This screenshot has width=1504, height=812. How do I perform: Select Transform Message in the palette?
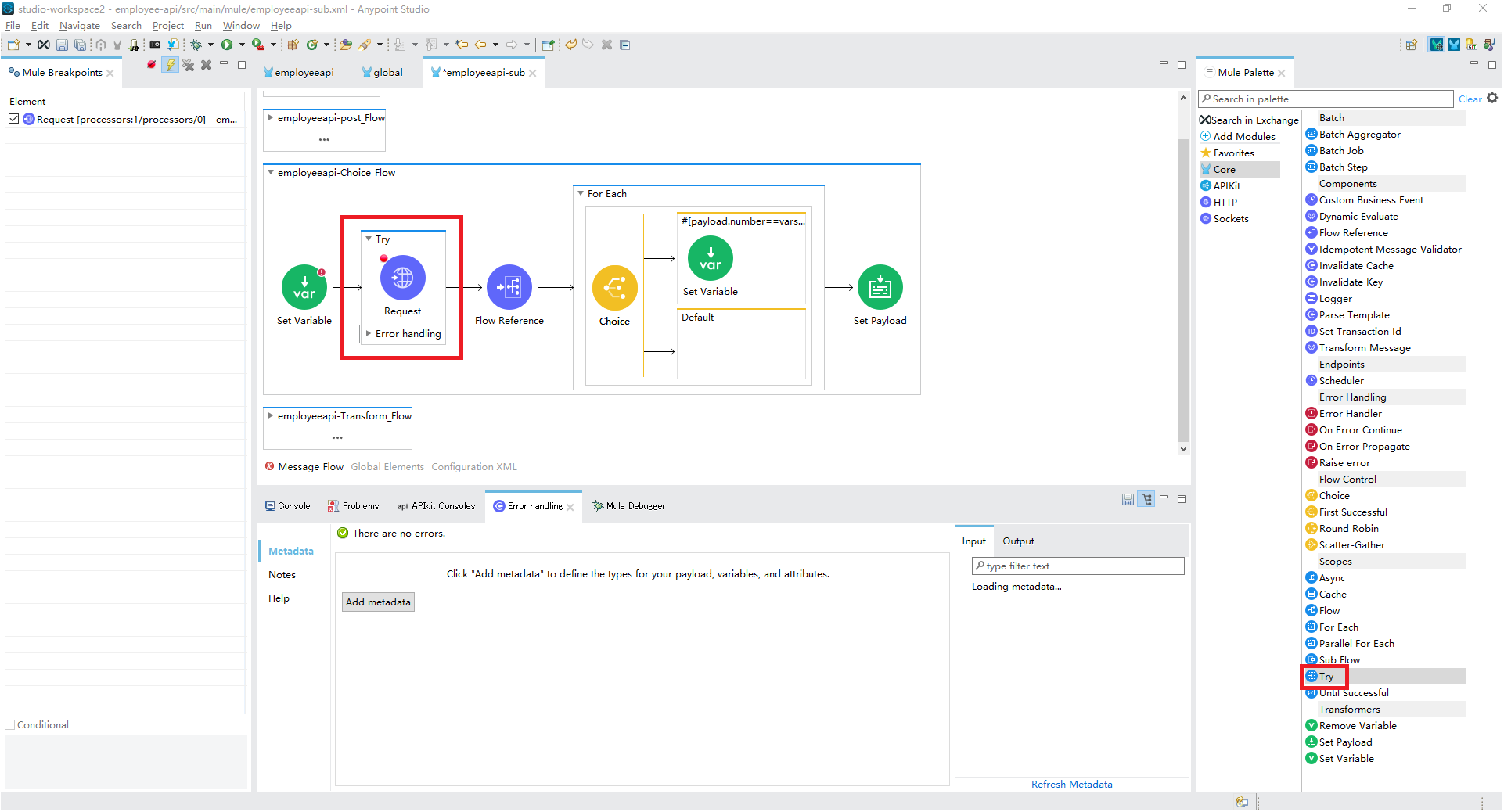1358,348
